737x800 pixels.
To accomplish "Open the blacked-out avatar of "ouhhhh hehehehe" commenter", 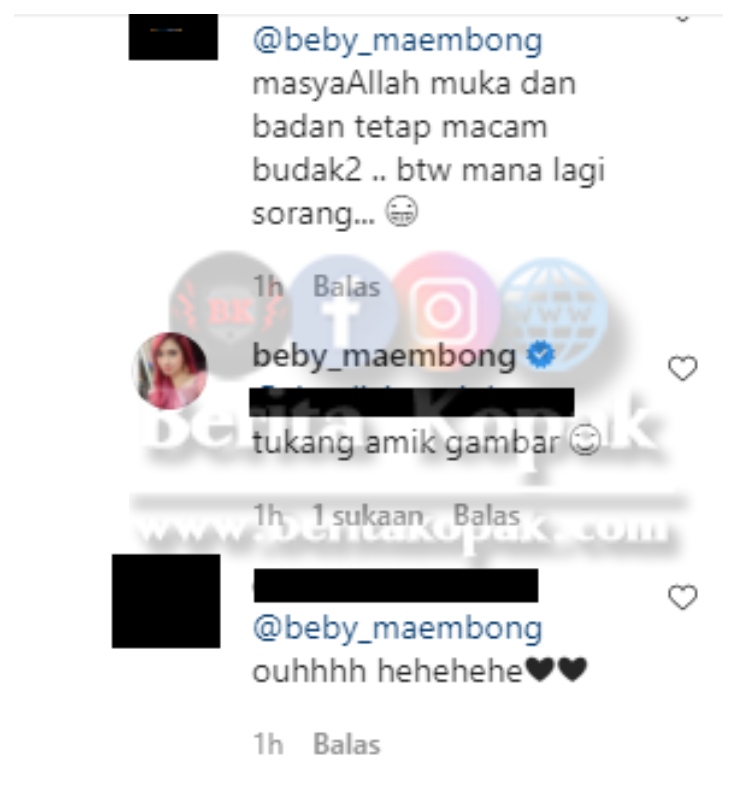I will click(166, 601).
